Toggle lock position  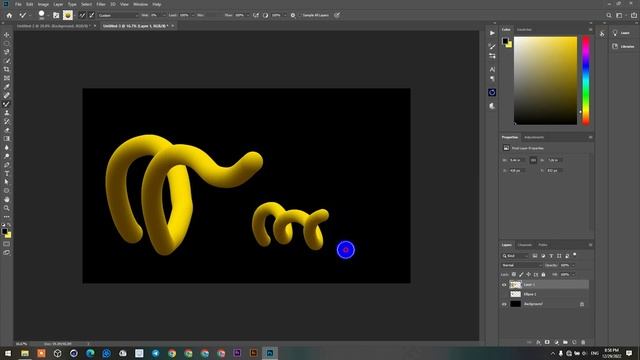pos(529,274)
